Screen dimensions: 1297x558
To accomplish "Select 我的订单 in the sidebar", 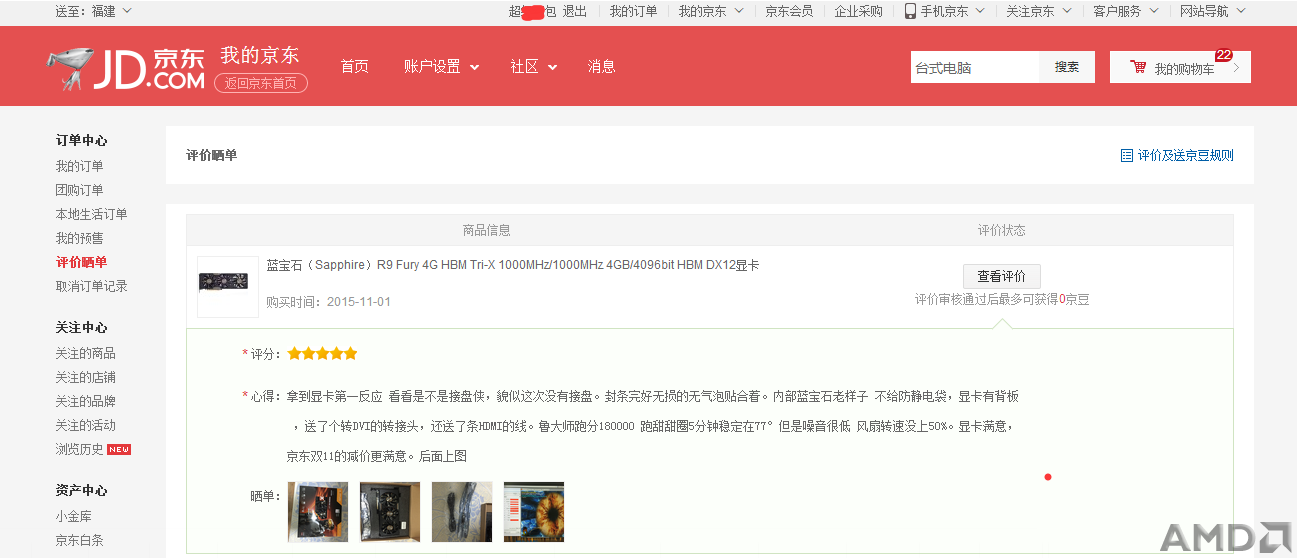I will pos(79,166).
